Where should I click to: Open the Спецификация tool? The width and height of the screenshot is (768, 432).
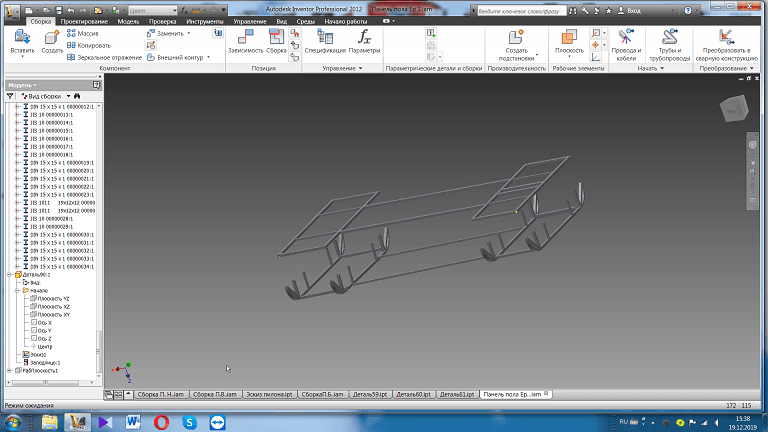(324, 38)
